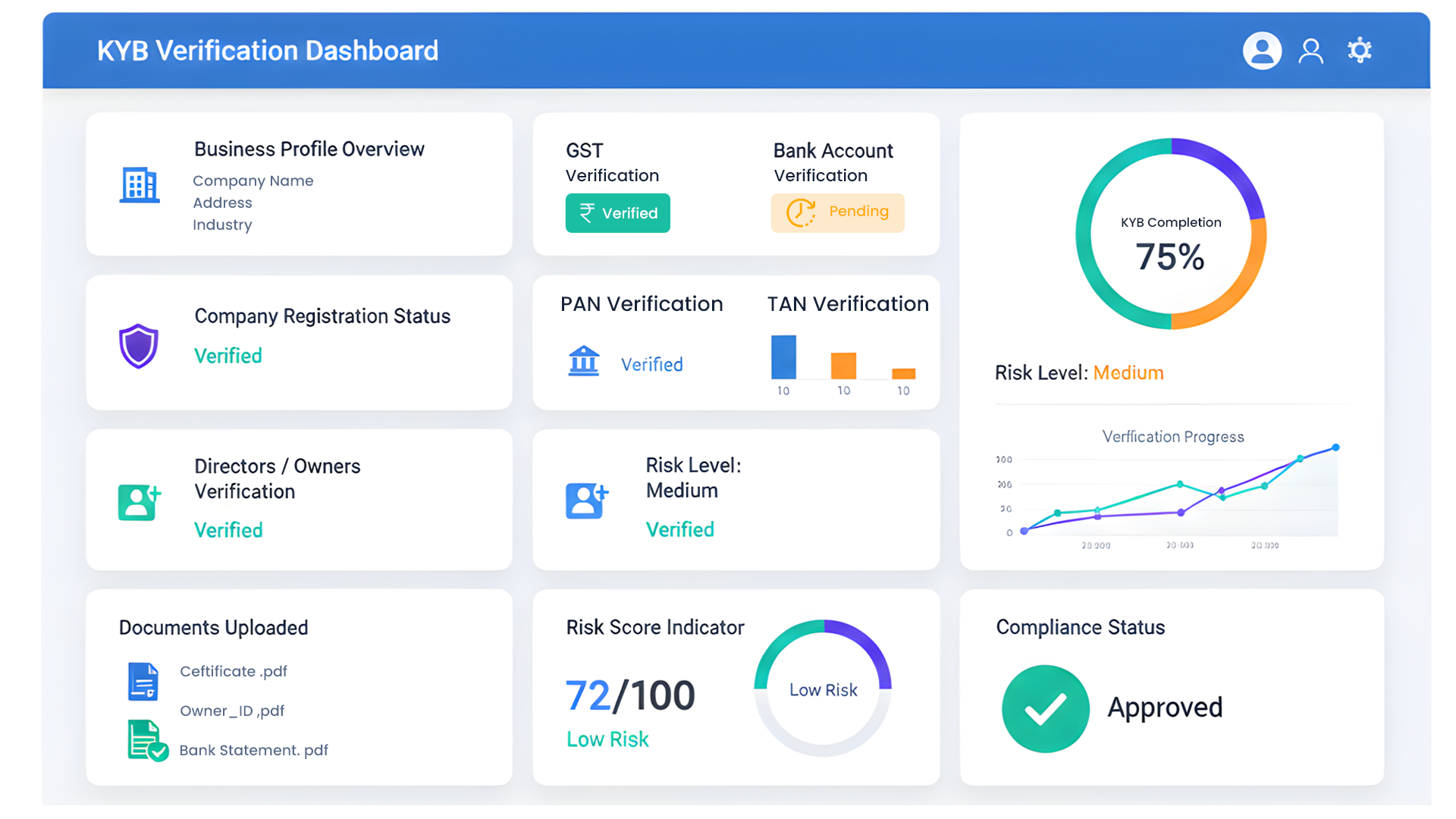Click the Low Risk gauge ring
Screen dimensions: 1456x819
tap(822, 689)
